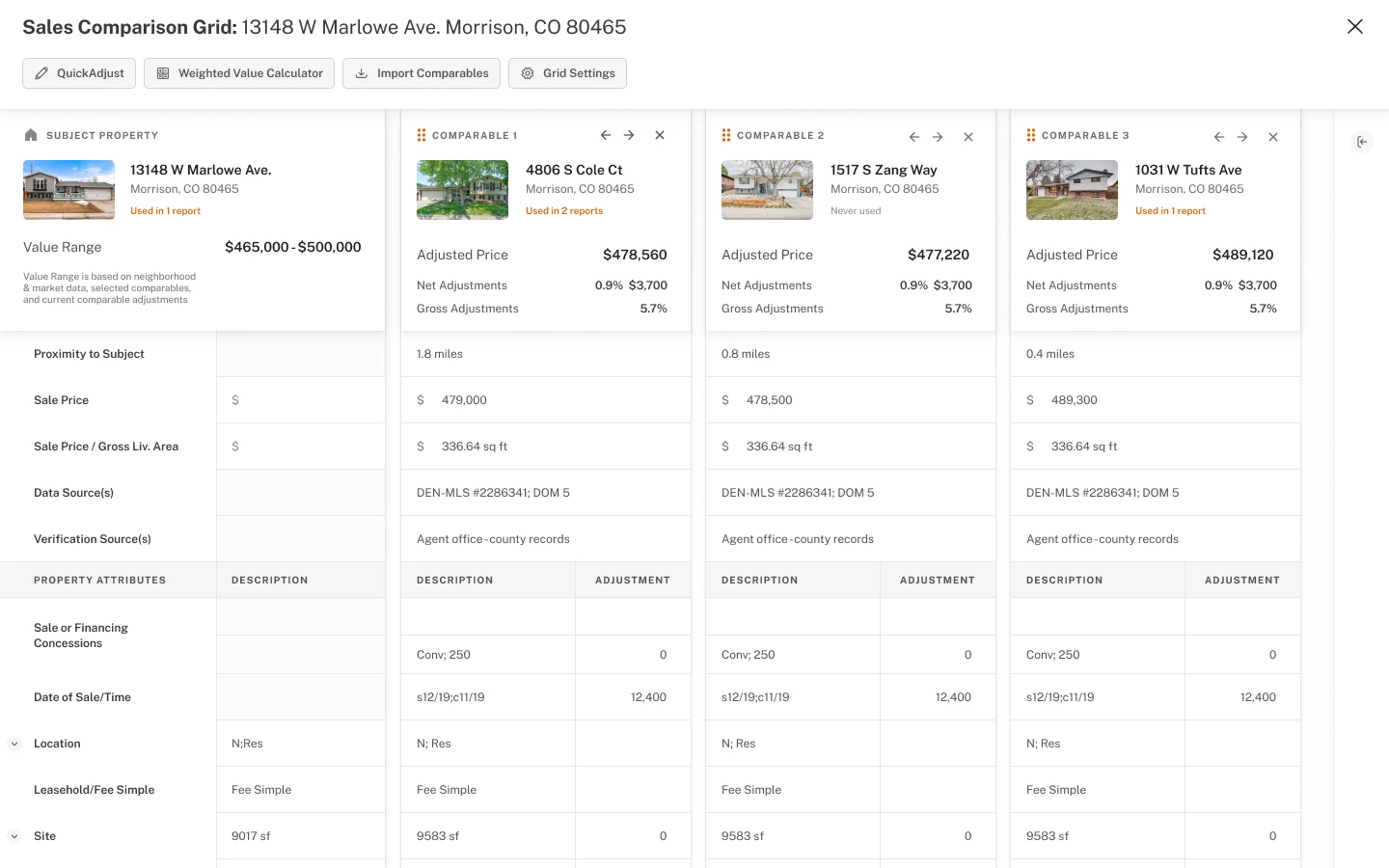Click Comparable 2 proximity '0.8 miles'
The width and height of the screenshot is (1389, 868).
point(746,354)
